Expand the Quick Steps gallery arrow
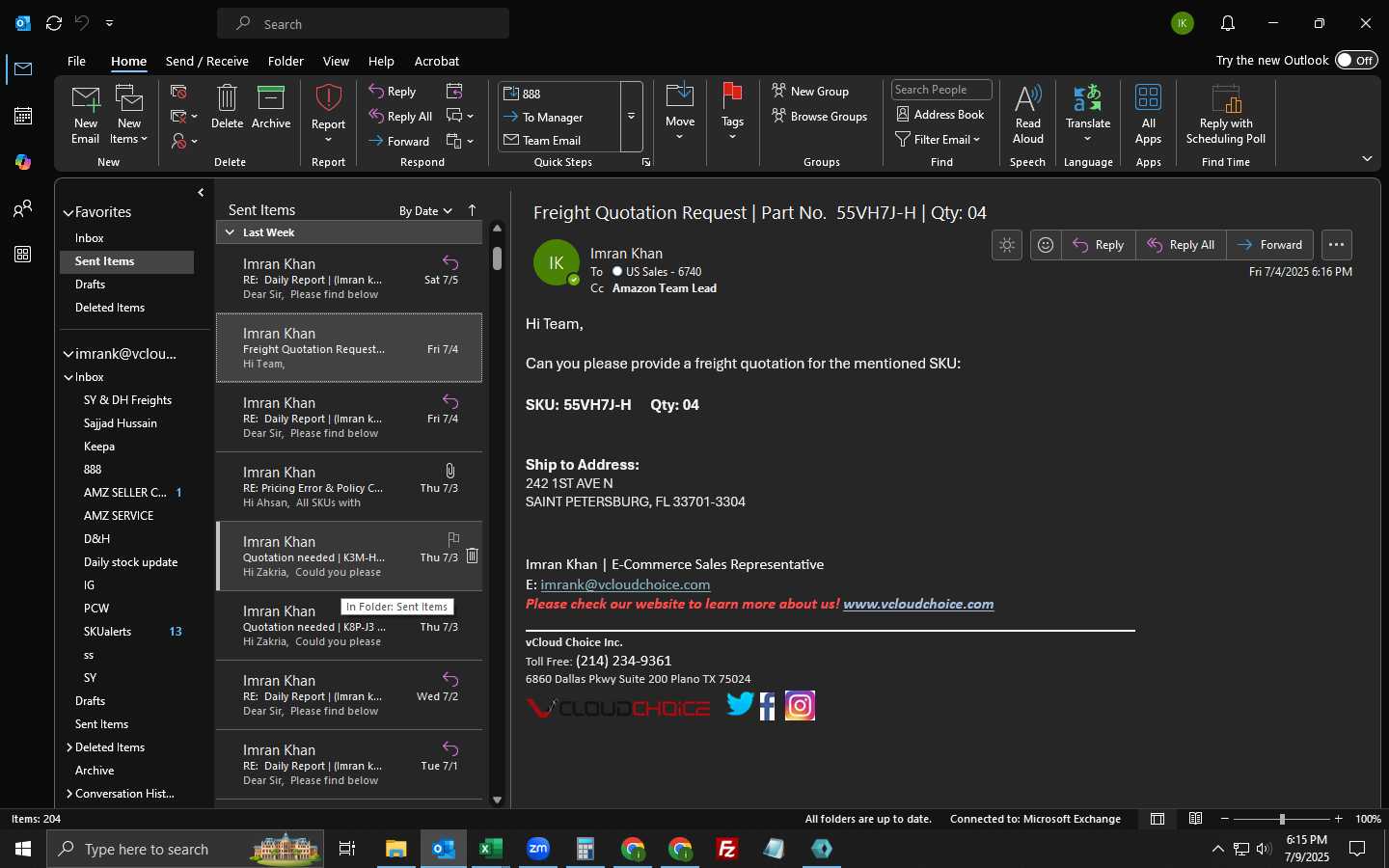This screenshot has height=868, width=1389. point(632,117)
